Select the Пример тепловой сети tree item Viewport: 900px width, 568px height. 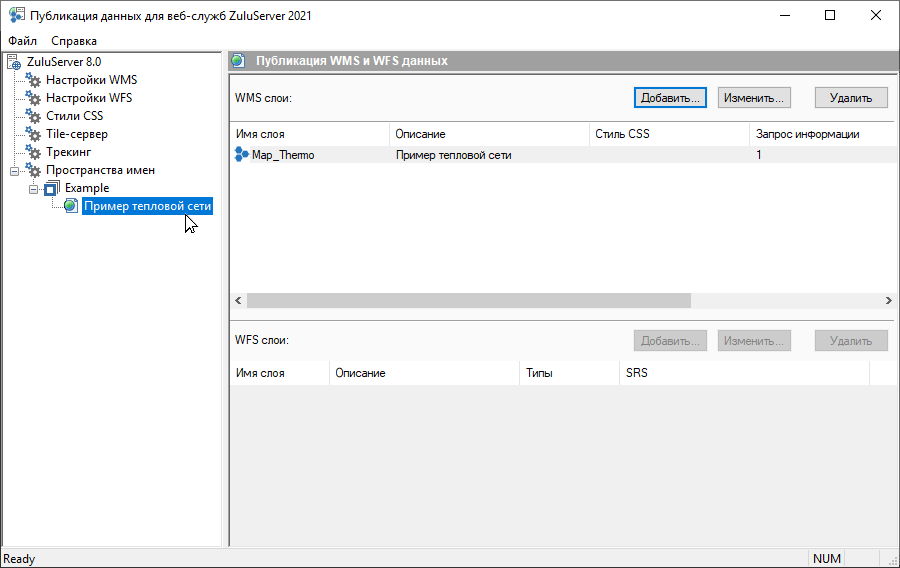click(147, 206)
